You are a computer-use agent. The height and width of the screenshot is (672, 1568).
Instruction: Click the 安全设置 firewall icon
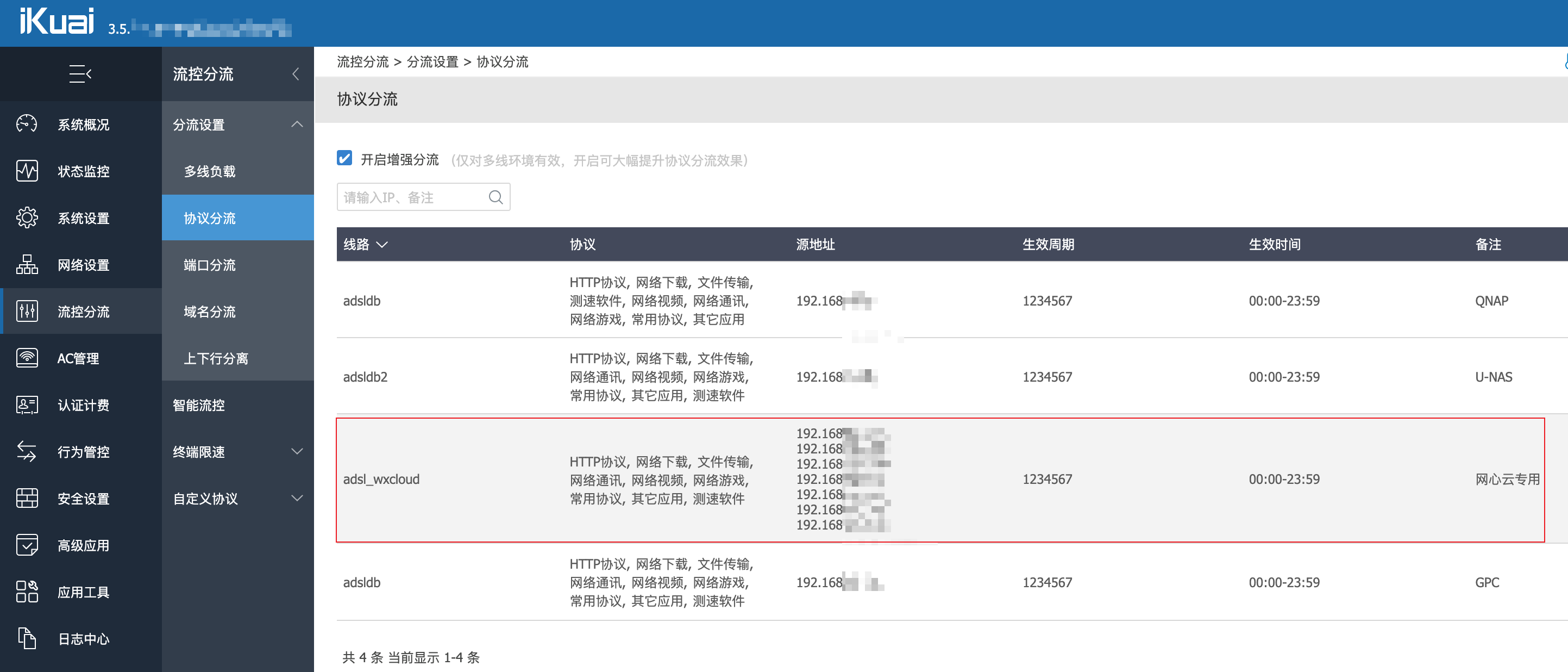click(27, 498)
